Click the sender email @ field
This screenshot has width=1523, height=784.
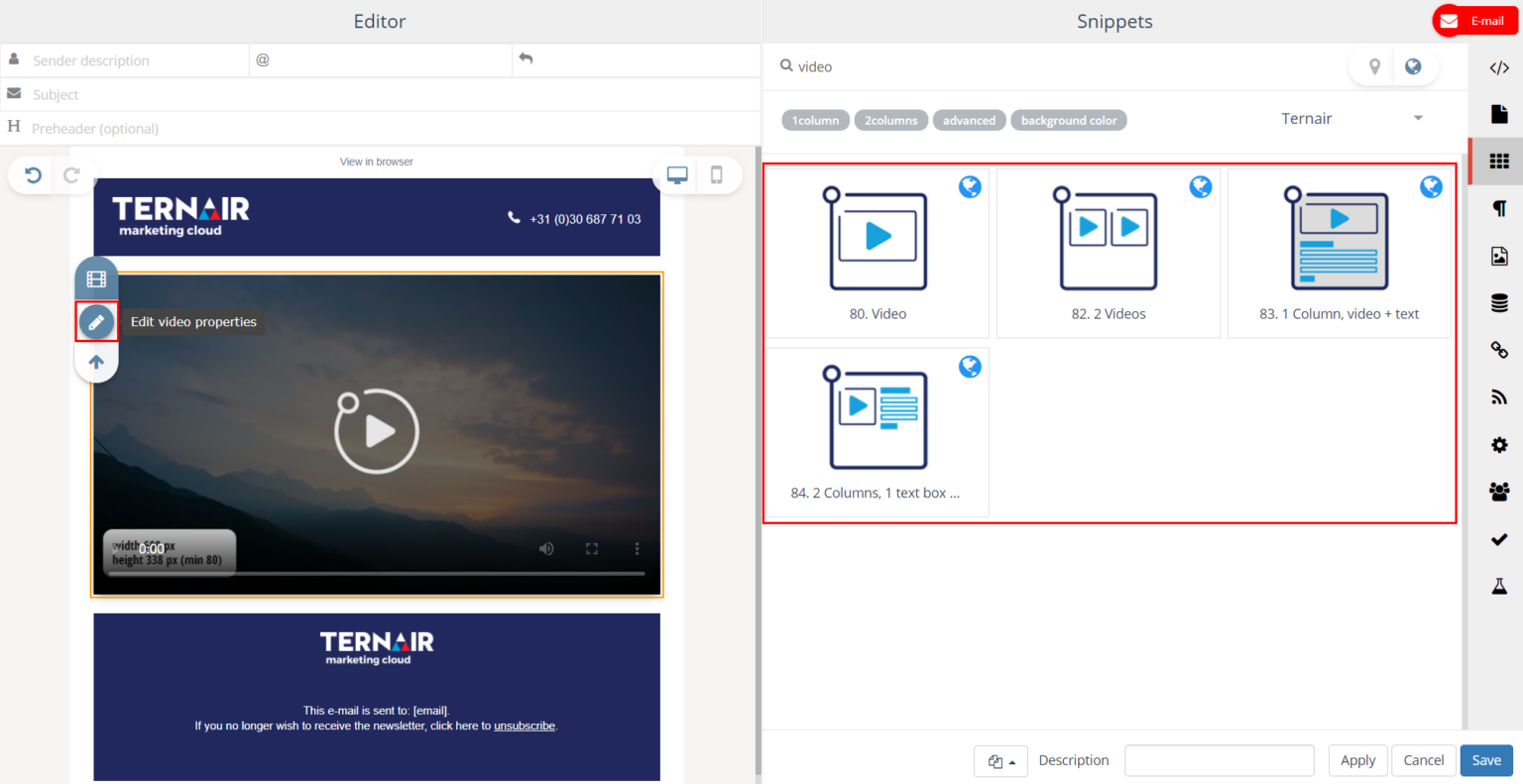point(381,60)
